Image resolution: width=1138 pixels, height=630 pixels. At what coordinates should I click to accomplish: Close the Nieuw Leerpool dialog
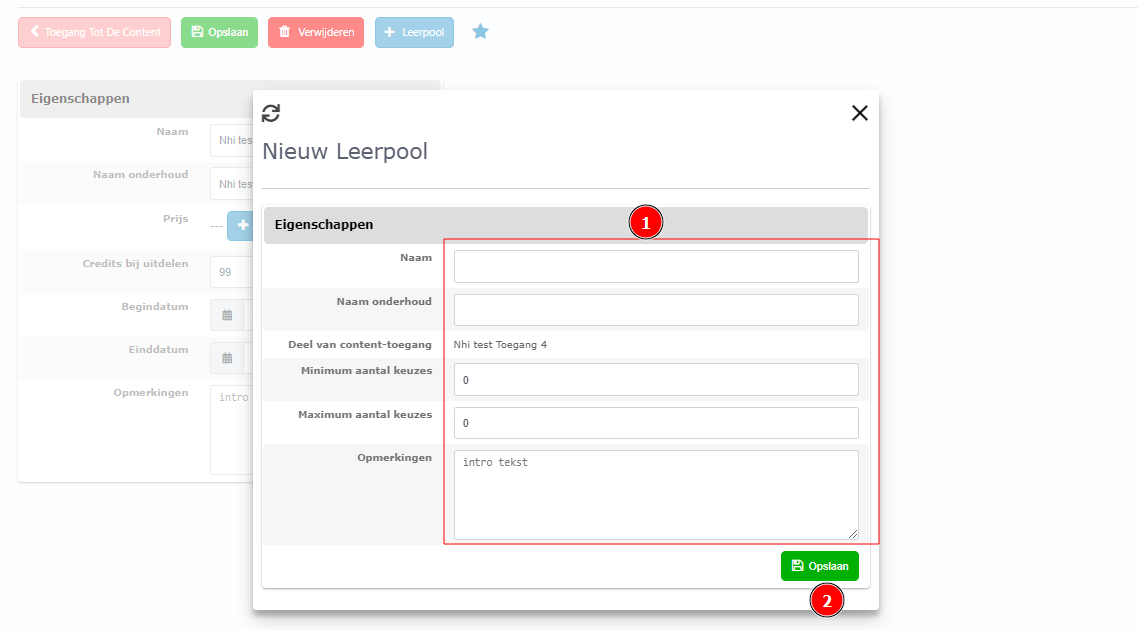859,113
